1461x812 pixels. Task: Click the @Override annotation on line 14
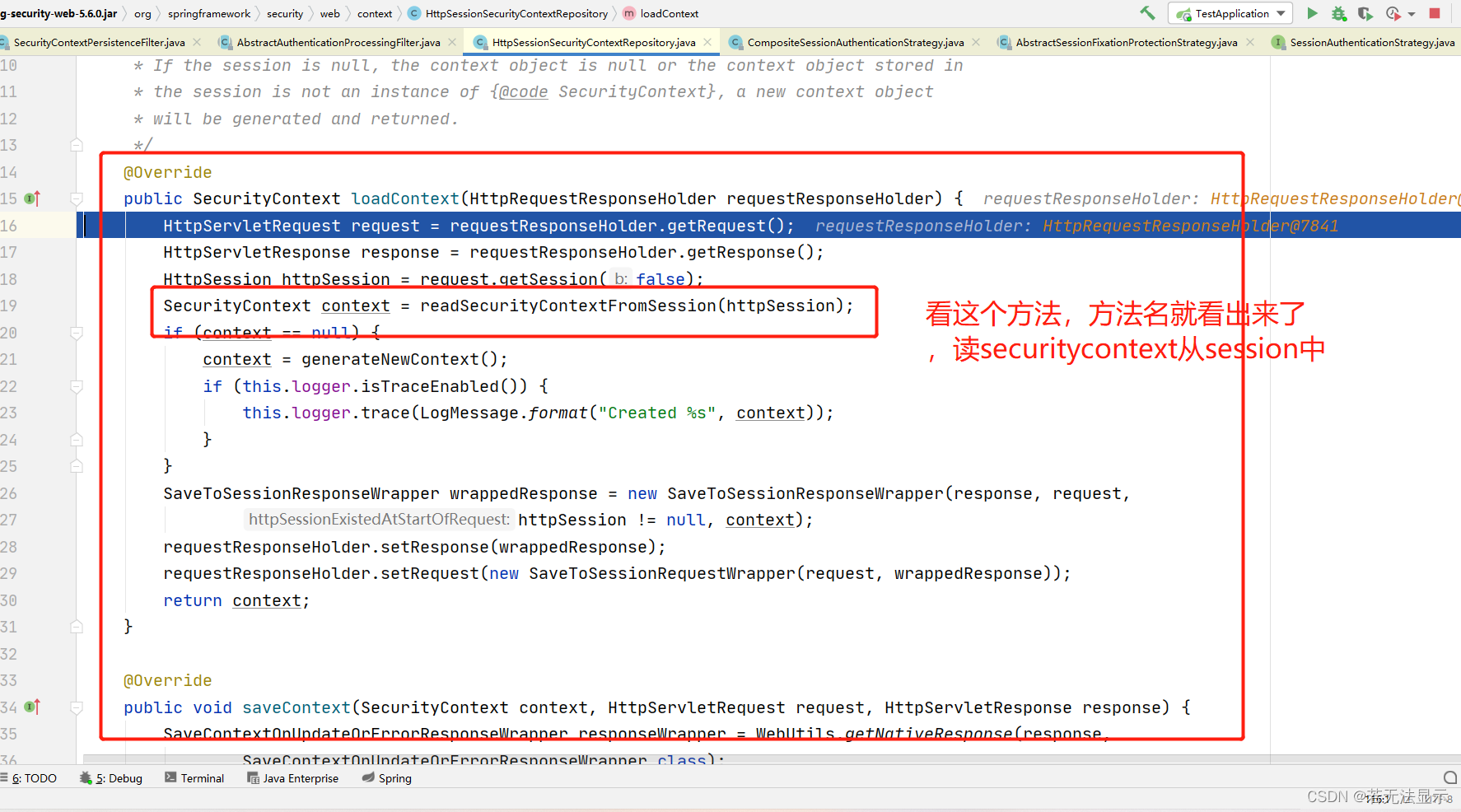pyautogui.click(x=168, y=172)
